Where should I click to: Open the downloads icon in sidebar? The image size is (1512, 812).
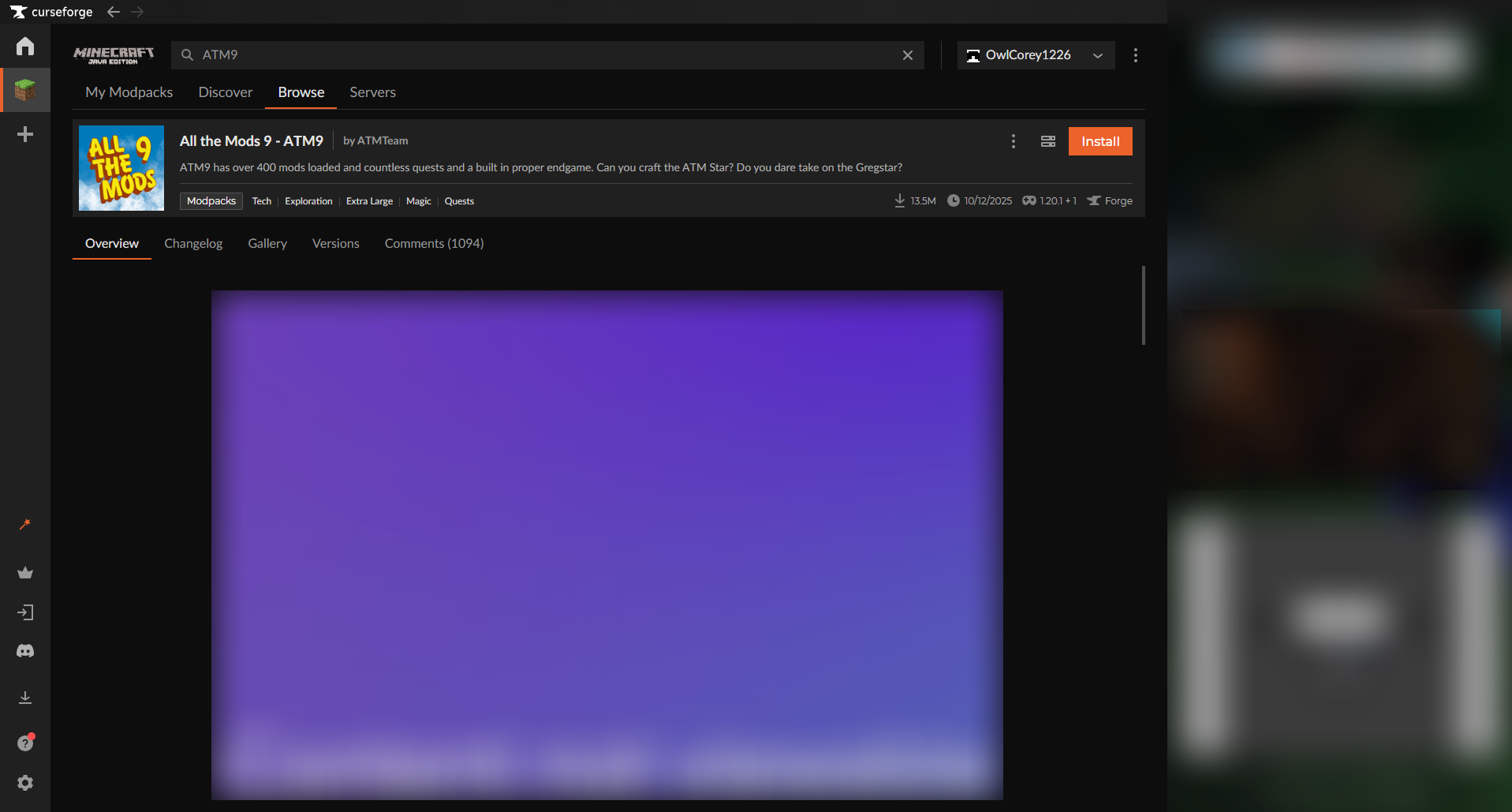pos(25,698)
